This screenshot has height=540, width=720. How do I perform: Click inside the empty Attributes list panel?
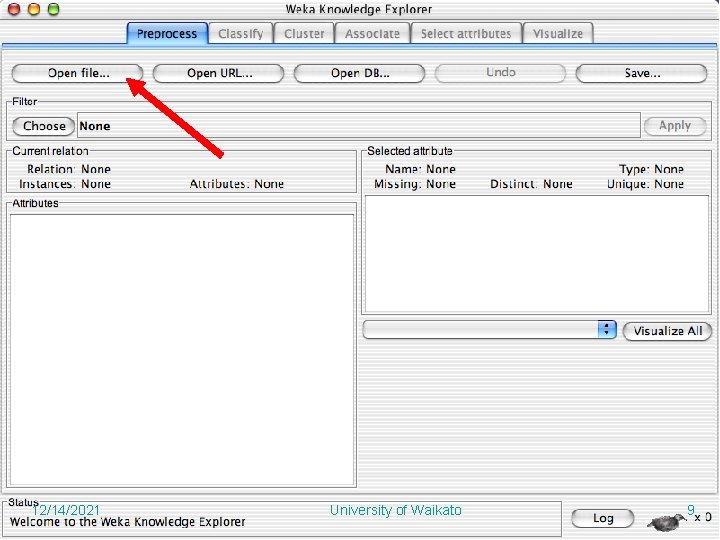[182, 350]
